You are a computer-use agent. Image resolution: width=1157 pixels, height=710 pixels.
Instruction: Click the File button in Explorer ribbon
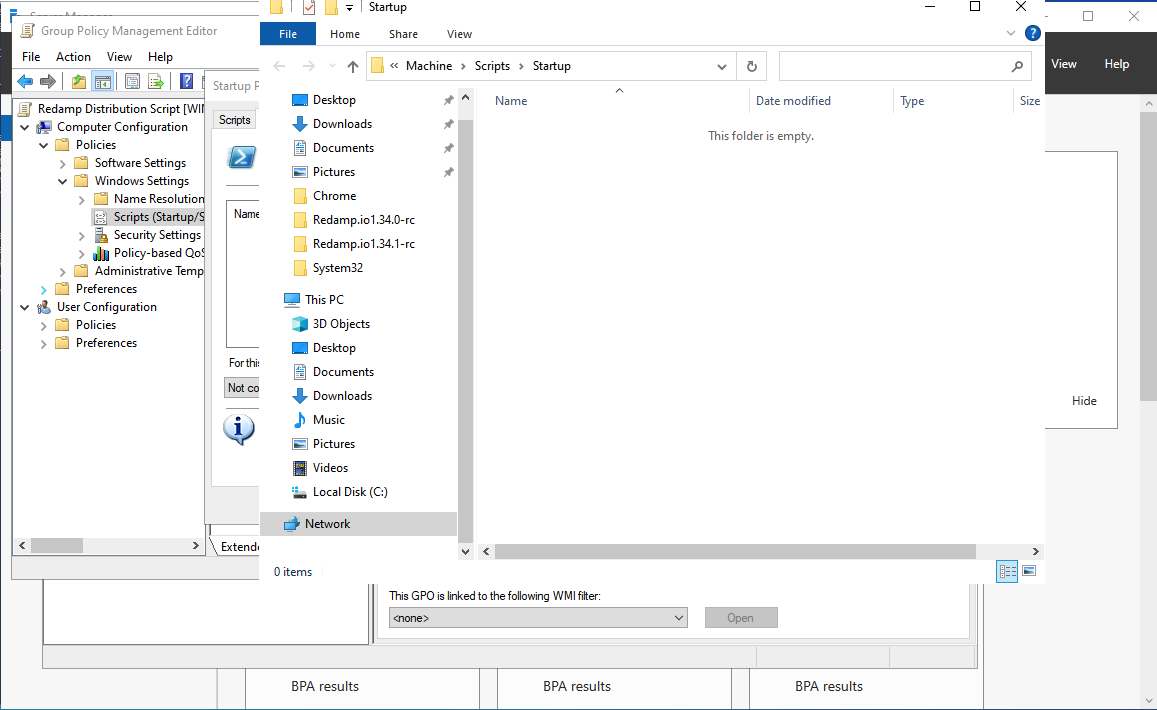(288, 34)
